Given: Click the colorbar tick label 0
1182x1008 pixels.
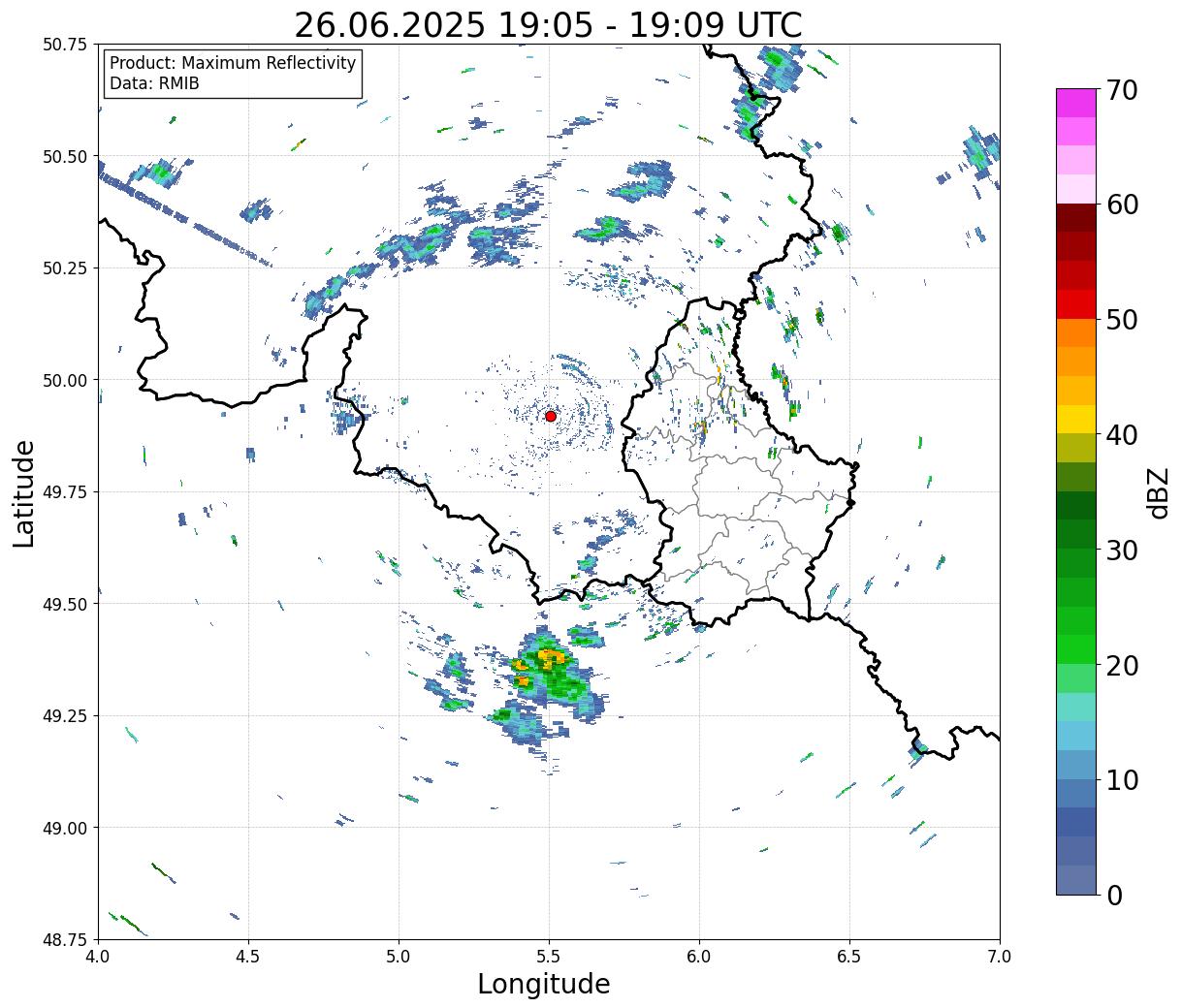Looking at the screenshot, I should (x=1114, y=895).
